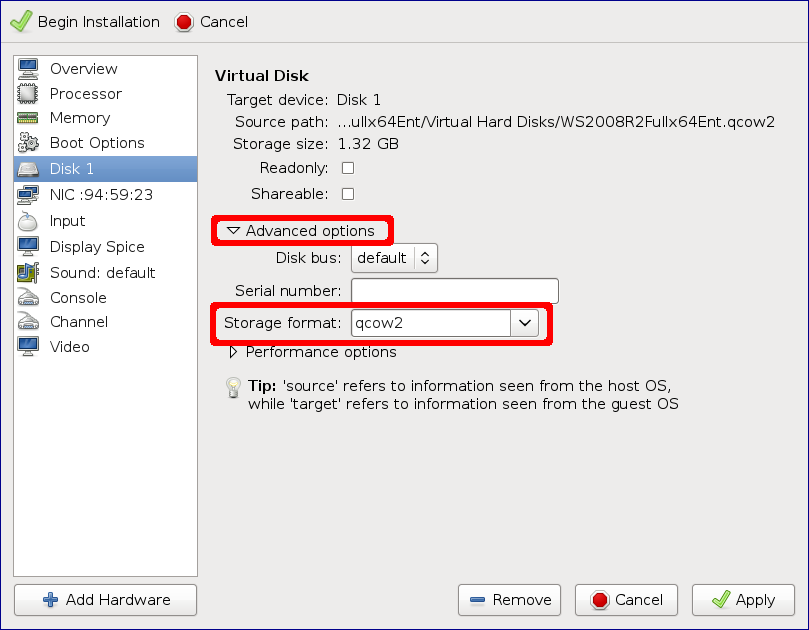Screen dimensions: 809x630
Task: Click the Display Spice monitor icon
Action: coord(28,247)
